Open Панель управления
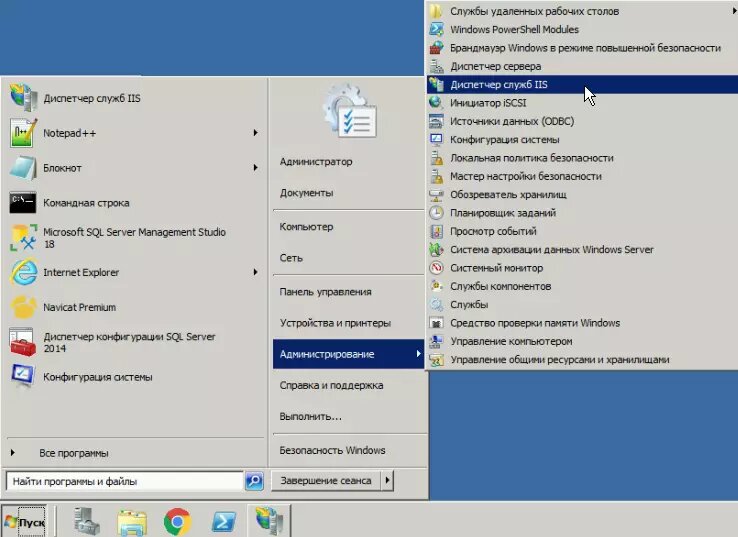The width and height of the screenshot is (738, 537). click(325, 291)
